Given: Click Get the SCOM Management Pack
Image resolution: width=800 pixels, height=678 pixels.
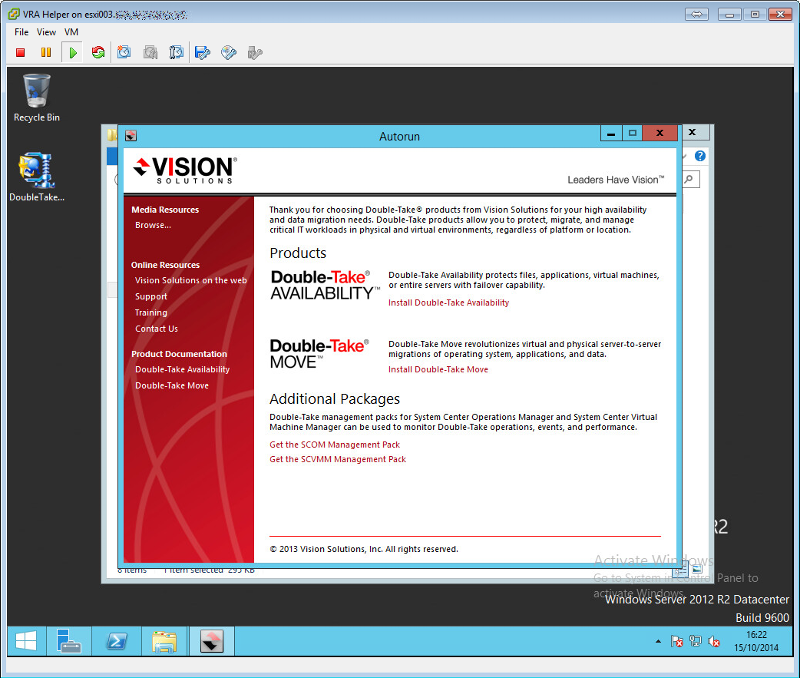Looking at the screenshot, I should coord(335,445).
